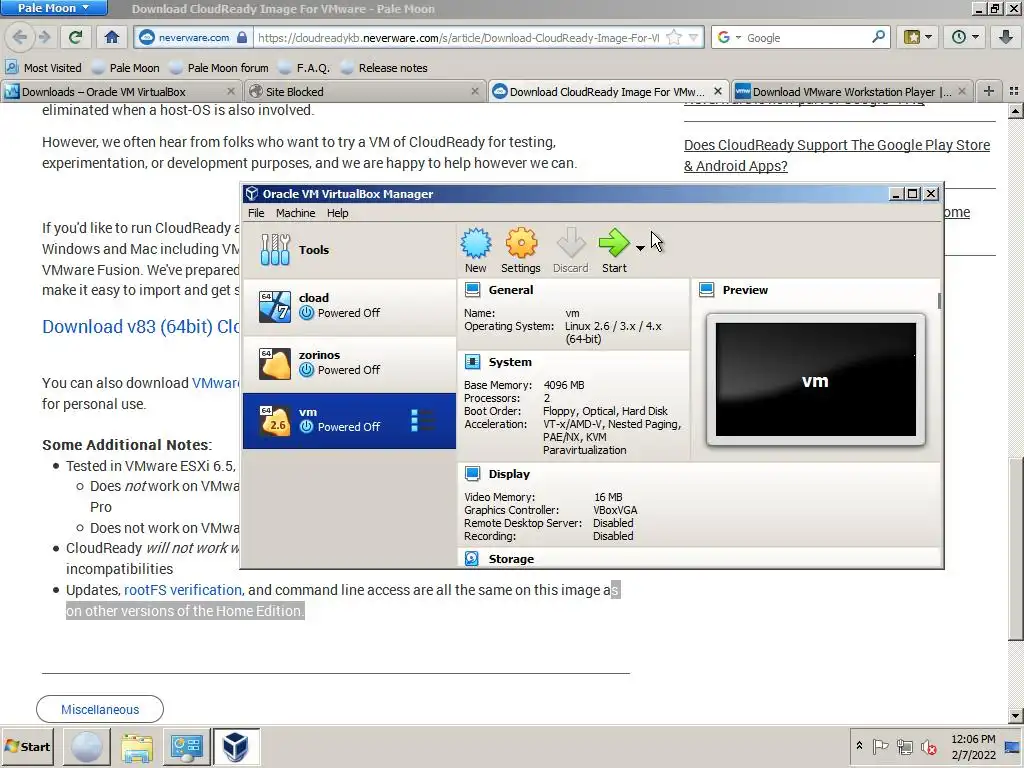Viewport: 1024px width, 768px height.
Task: Open Pale Moon from the taskbar
Action: 86,747
